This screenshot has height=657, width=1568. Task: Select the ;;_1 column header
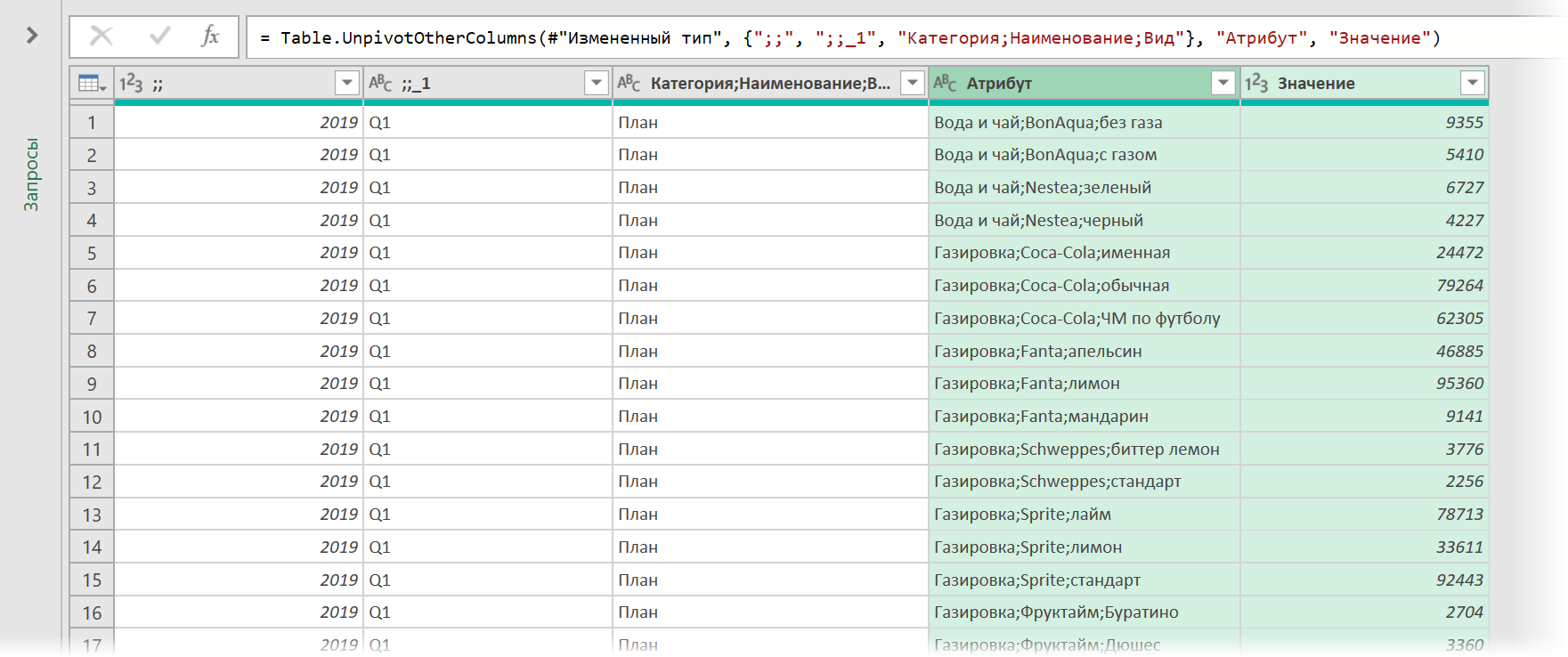point(488,83)
